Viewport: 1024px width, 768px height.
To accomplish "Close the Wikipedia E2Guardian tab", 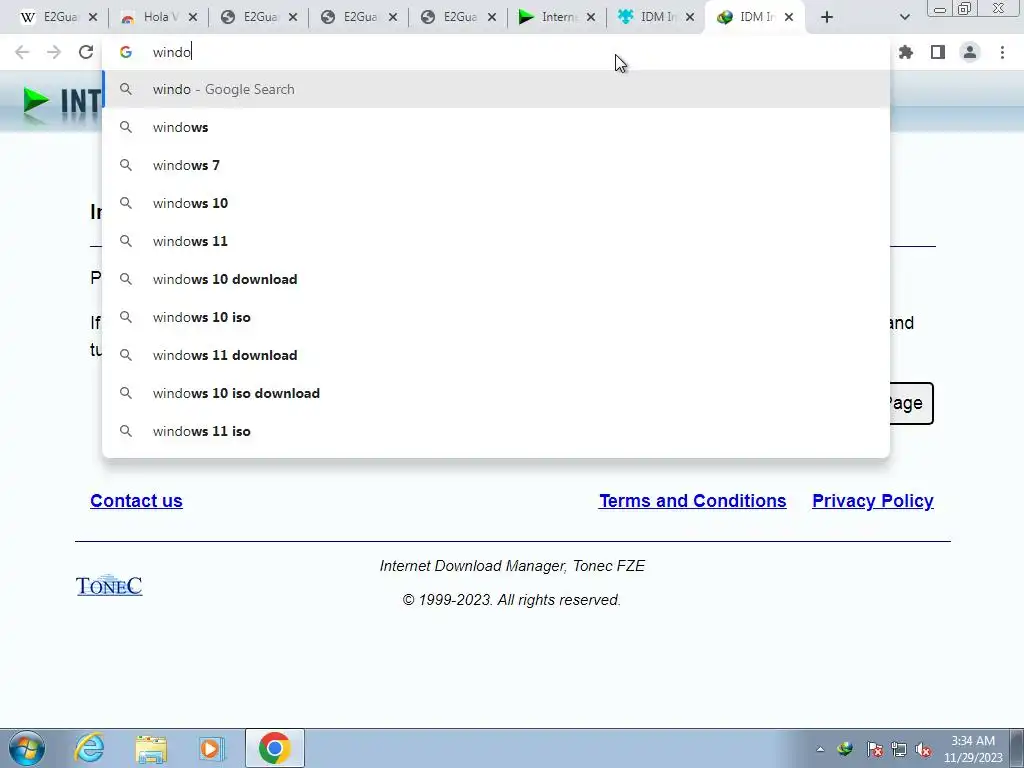I will point(93,18).
